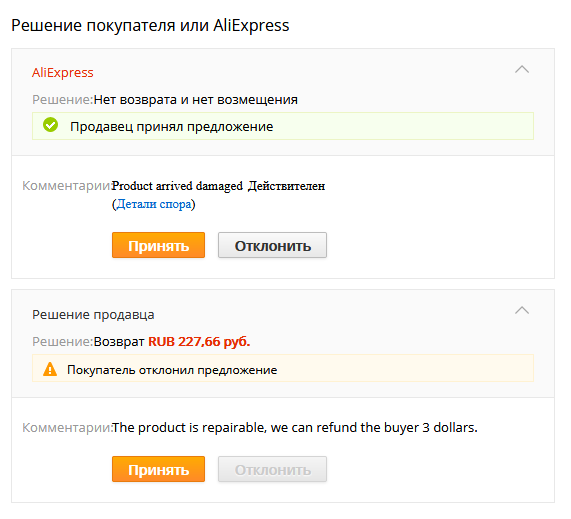Click the green checkmark status icon

(x=50, y=125)
